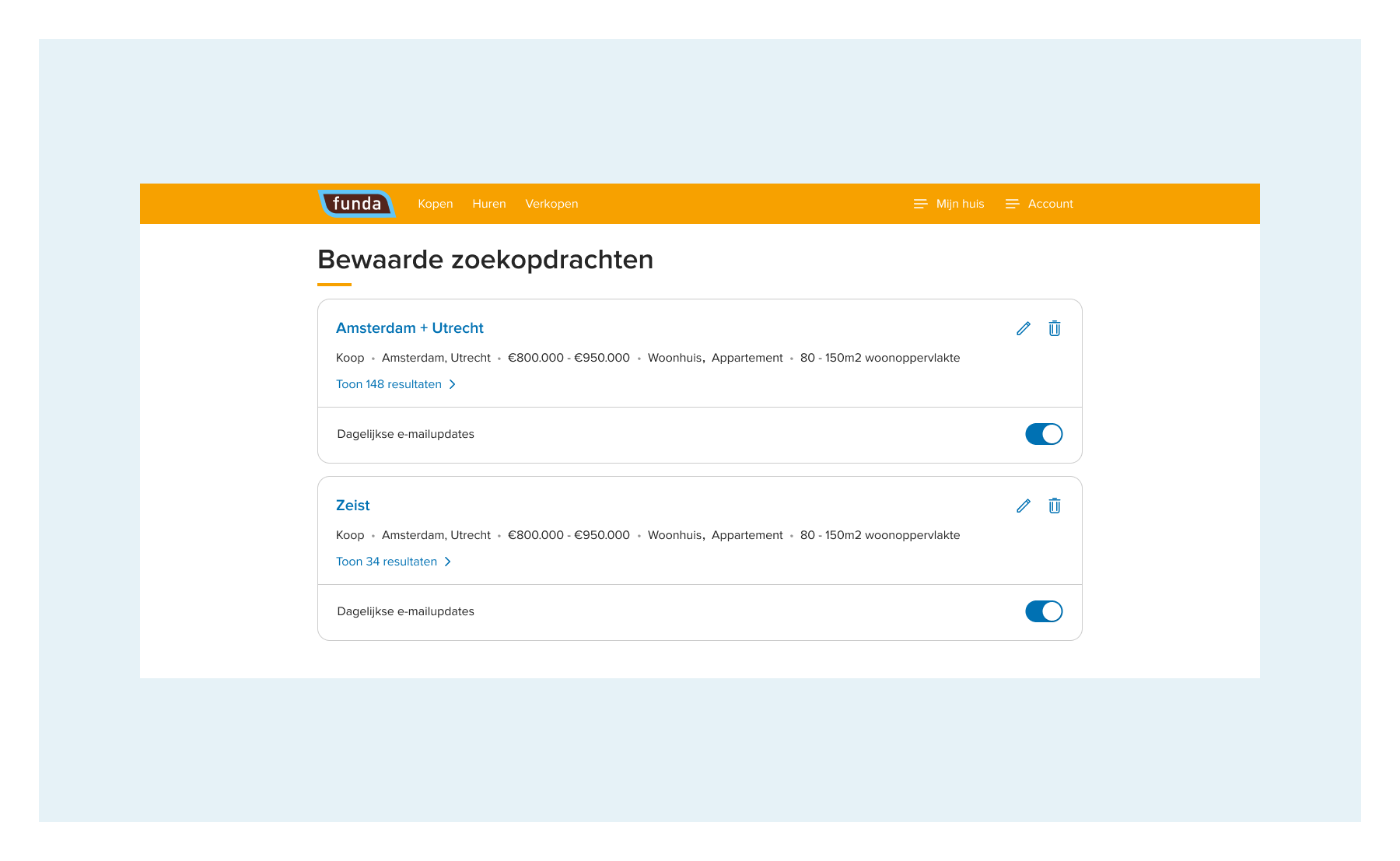The image size is (1400, 861).
Task: Disable daily email updates for Zeist
Action: click(1044, 611)
